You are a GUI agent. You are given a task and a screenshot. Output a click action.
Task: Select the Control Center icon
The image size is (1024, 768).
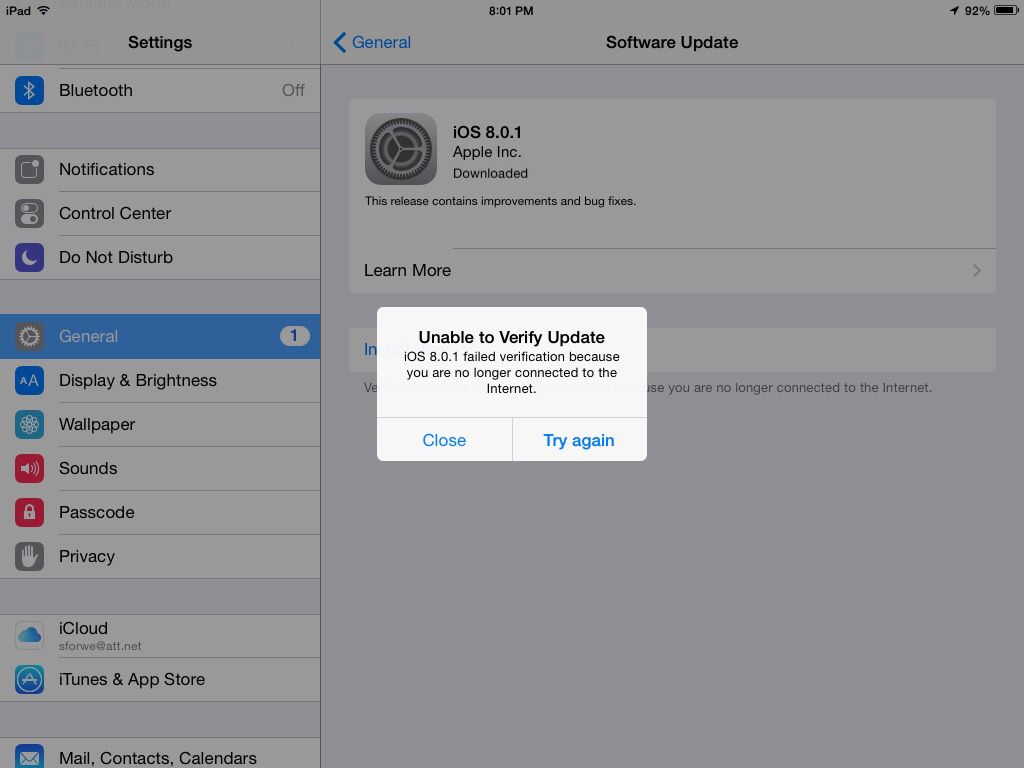pos(29,214)
